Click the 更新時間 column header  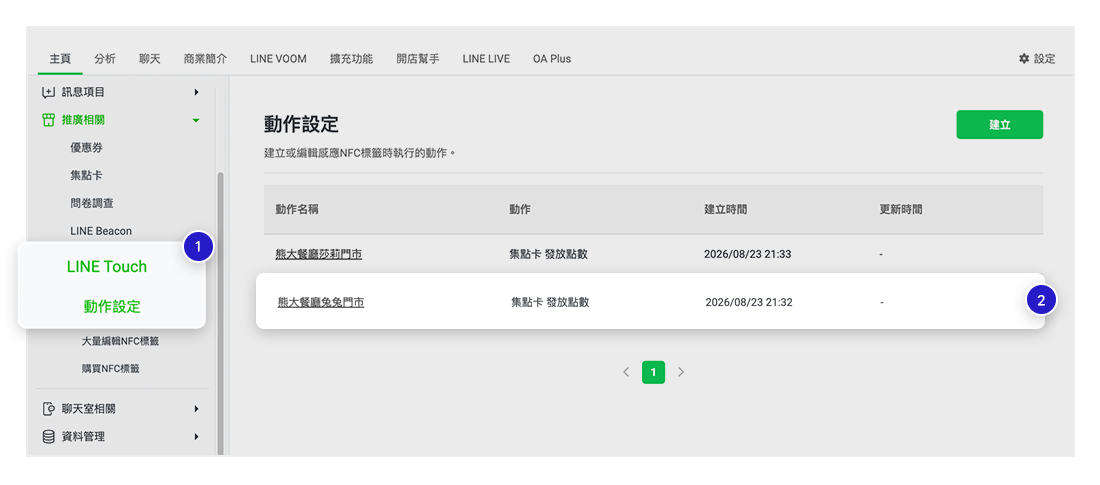(x=901, y=209)
